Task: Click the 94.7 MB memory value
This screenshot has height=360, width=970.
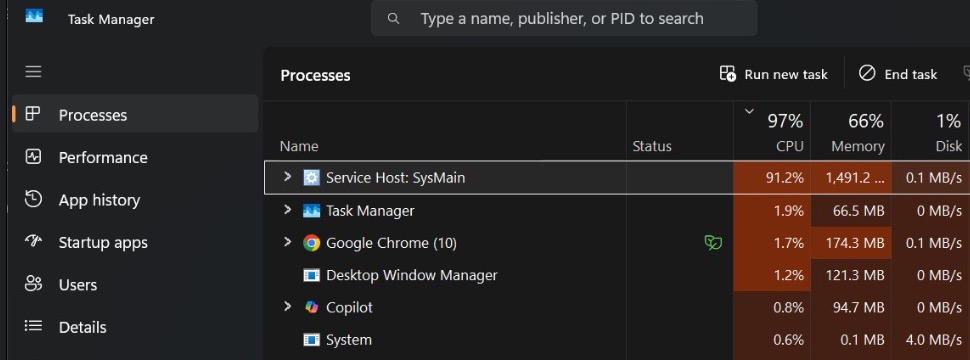Action: click(858, 307)
